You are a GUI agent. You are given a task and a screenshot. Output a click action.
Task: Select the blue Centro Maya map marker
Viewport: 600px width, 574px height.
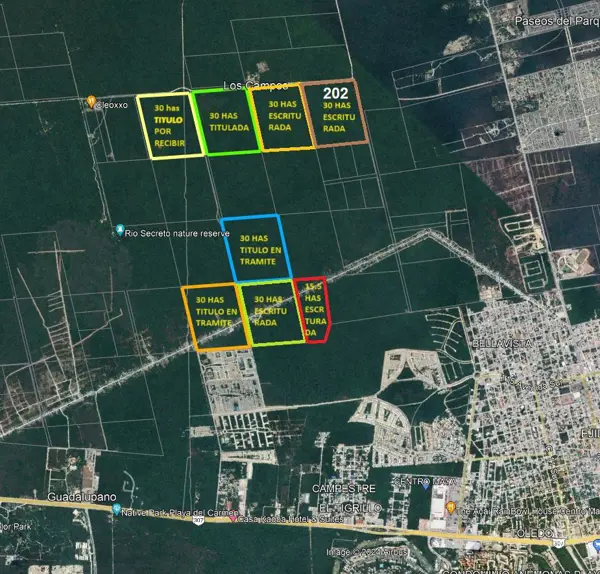point(426,486)
